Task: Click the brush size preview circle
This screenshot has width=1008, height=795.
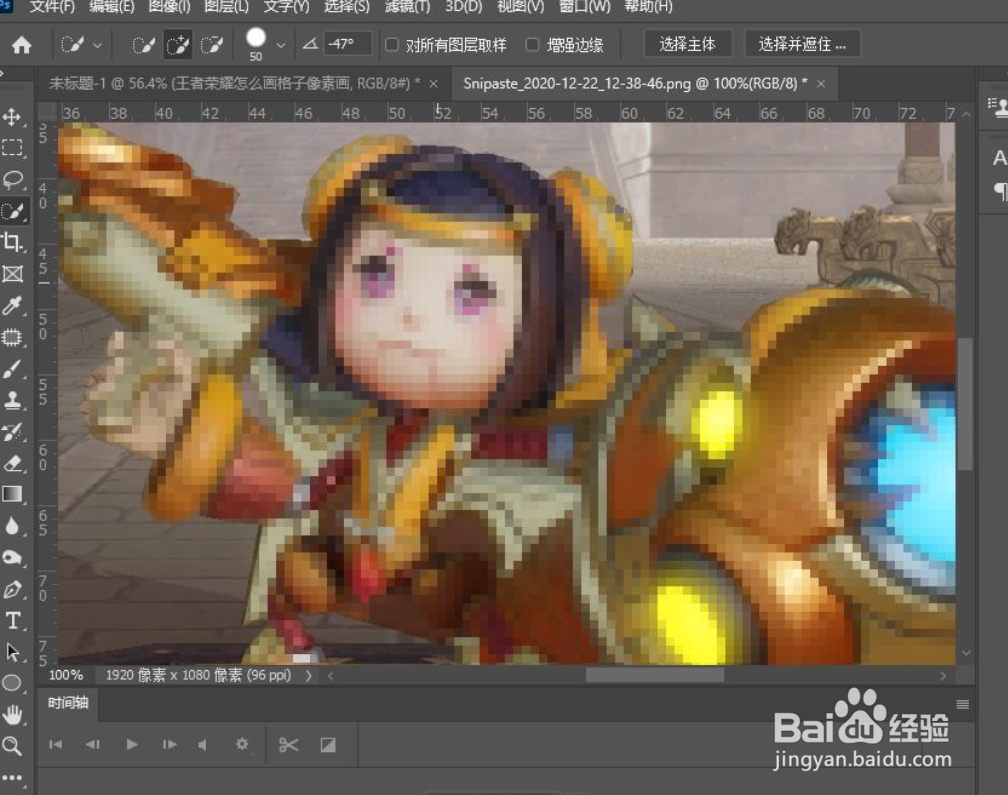Action: point(256,38)
